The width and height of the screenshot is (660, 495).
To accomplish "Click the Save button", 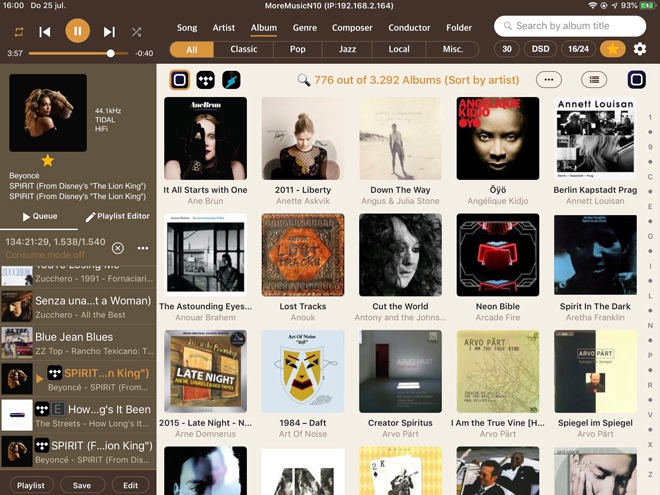I will [82, 485].
